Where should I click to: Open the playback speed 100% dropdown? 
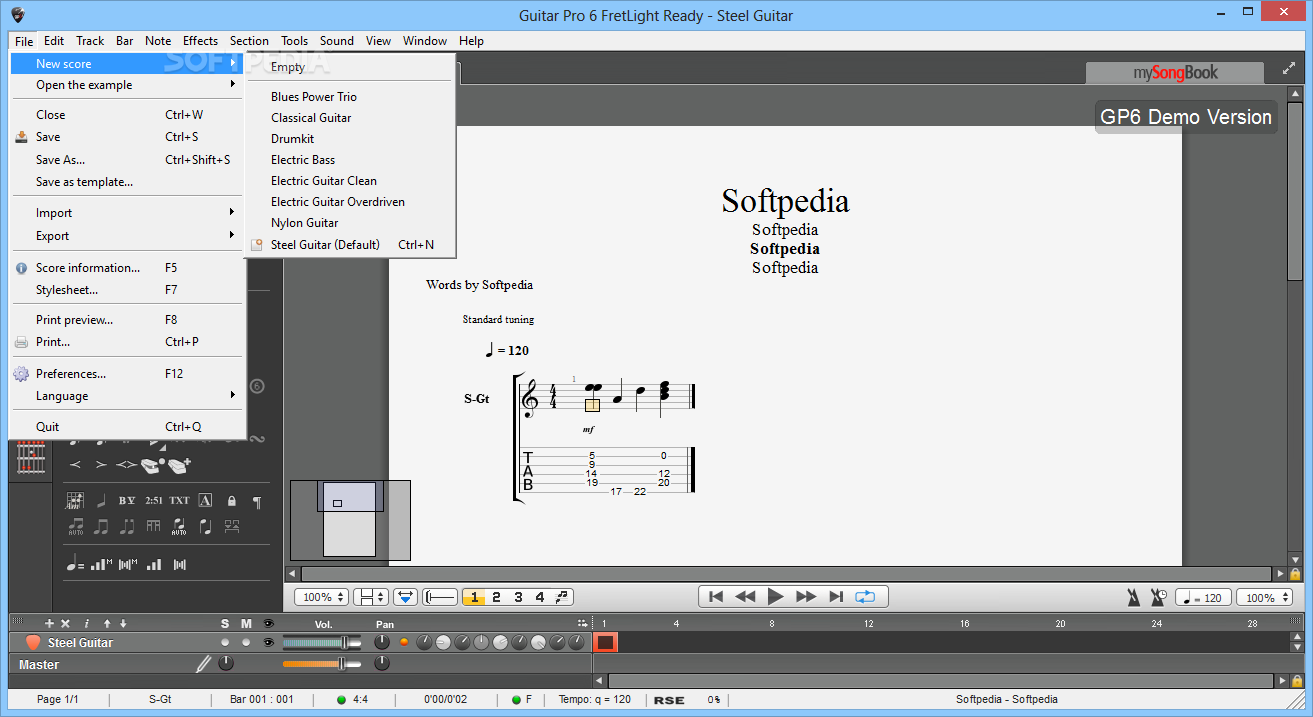coord(1264,598)
